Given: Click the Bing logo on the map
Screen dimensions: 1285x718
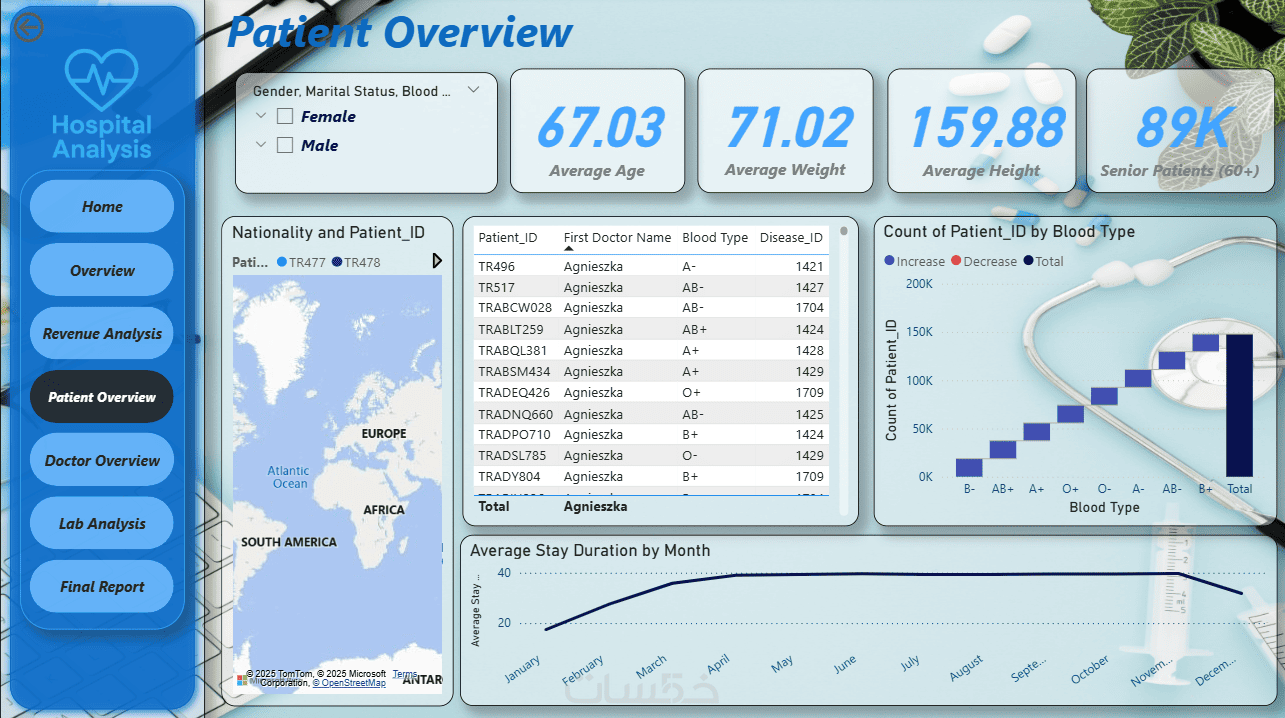Looking at the screenshot, I should [242, 680].
